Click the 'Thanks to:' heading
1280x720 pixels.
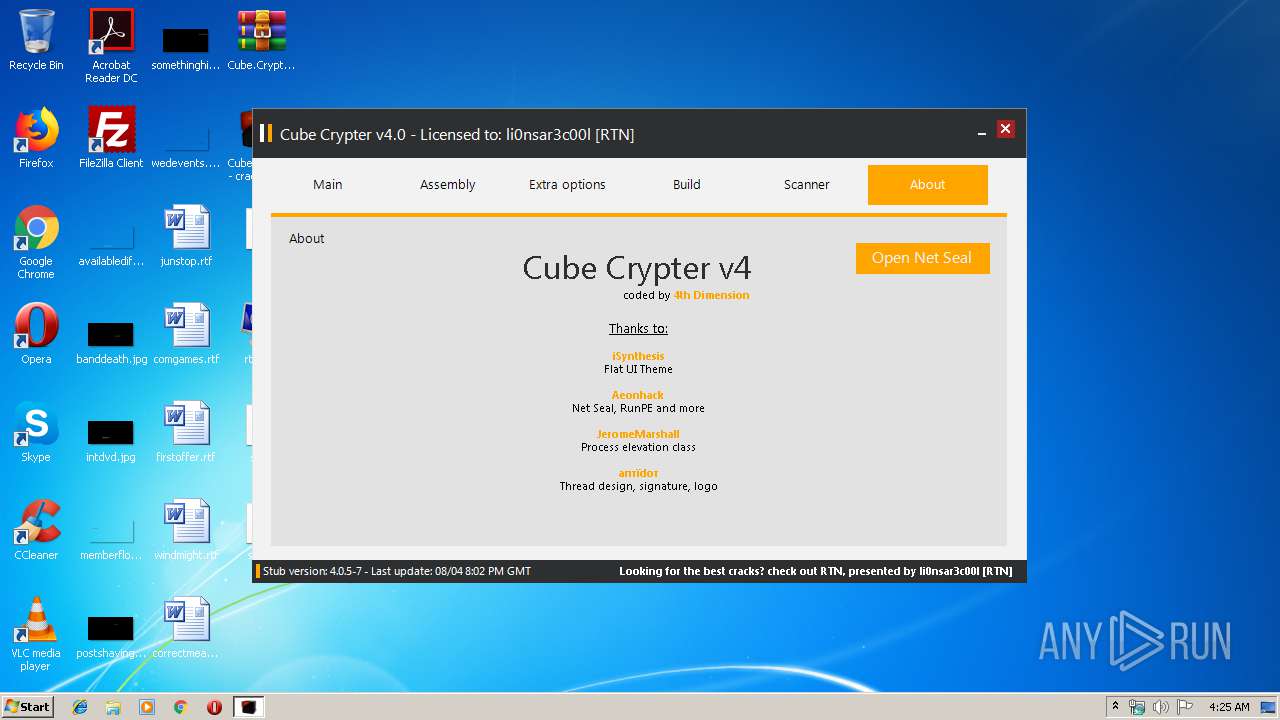[x=638, y=329]
